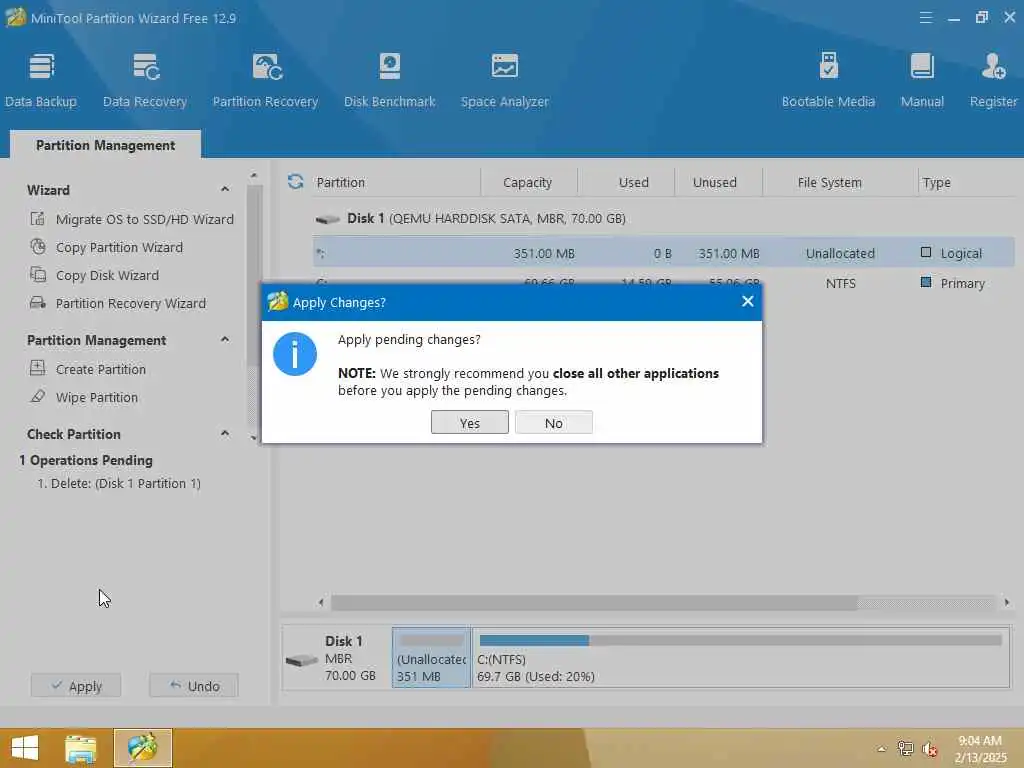The image size is (1024, 768).
Task: Close the Apply Changes dialog
Action: 748,301
